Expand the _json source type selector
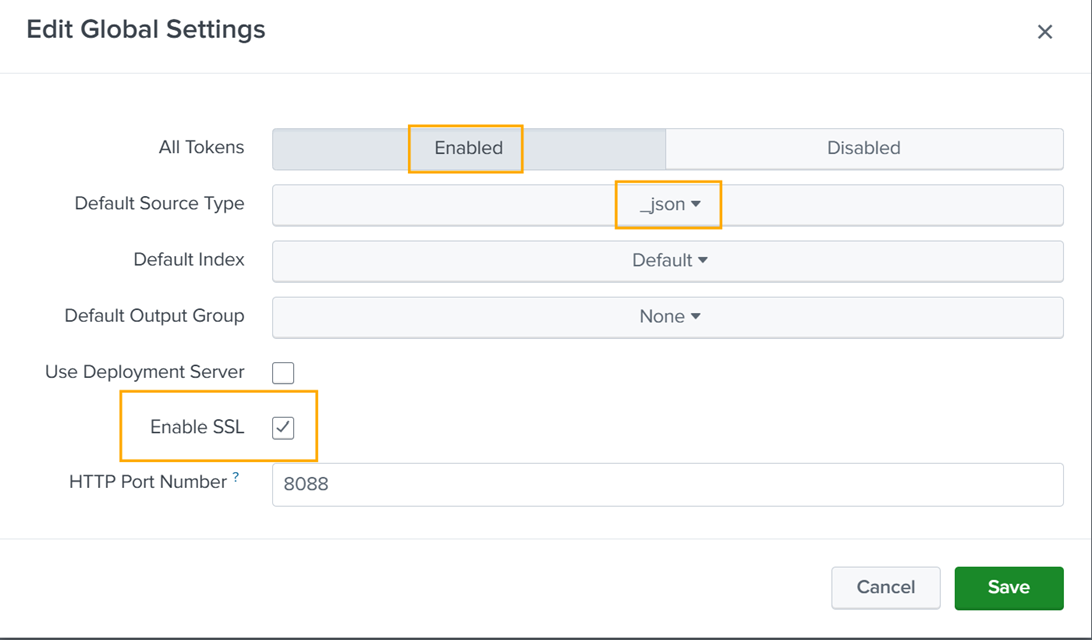 point(668,204)
